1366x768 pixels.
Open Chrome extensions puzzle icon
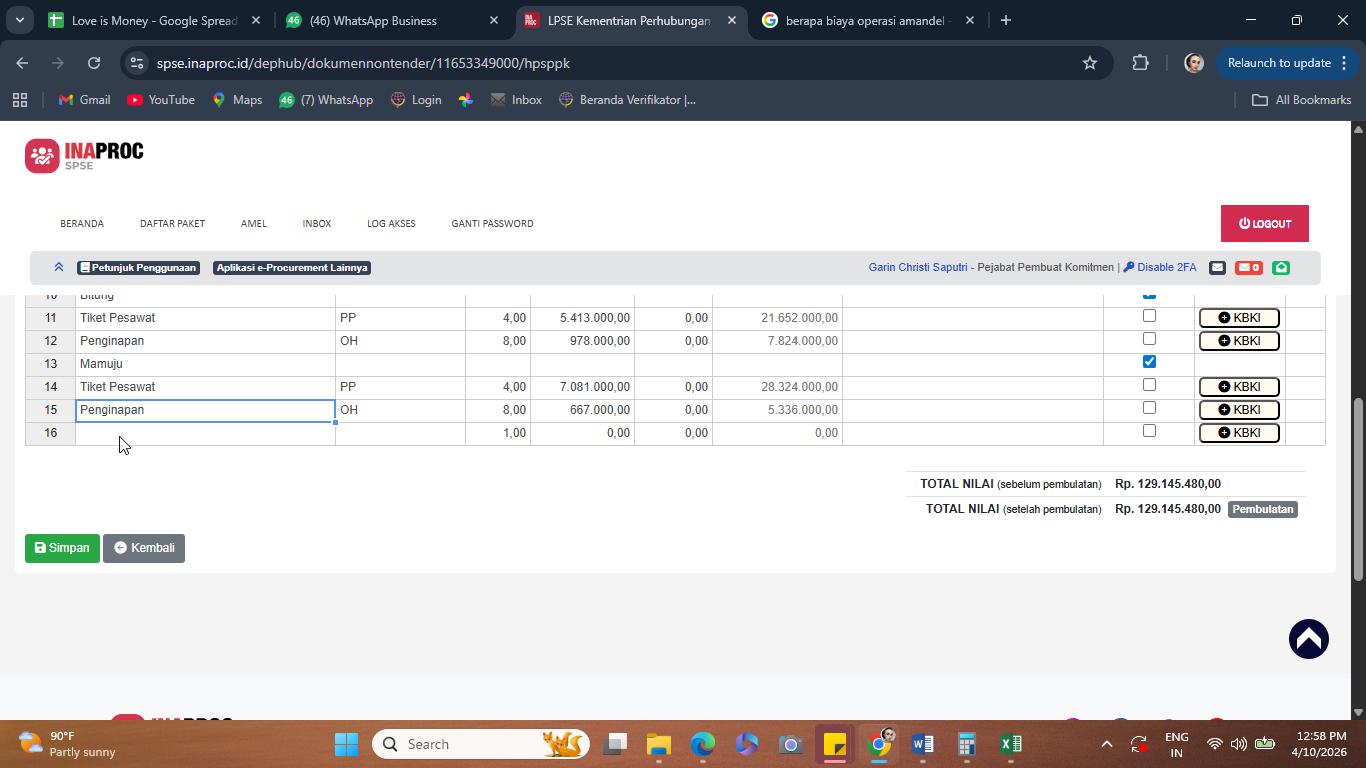point(1141,63)
